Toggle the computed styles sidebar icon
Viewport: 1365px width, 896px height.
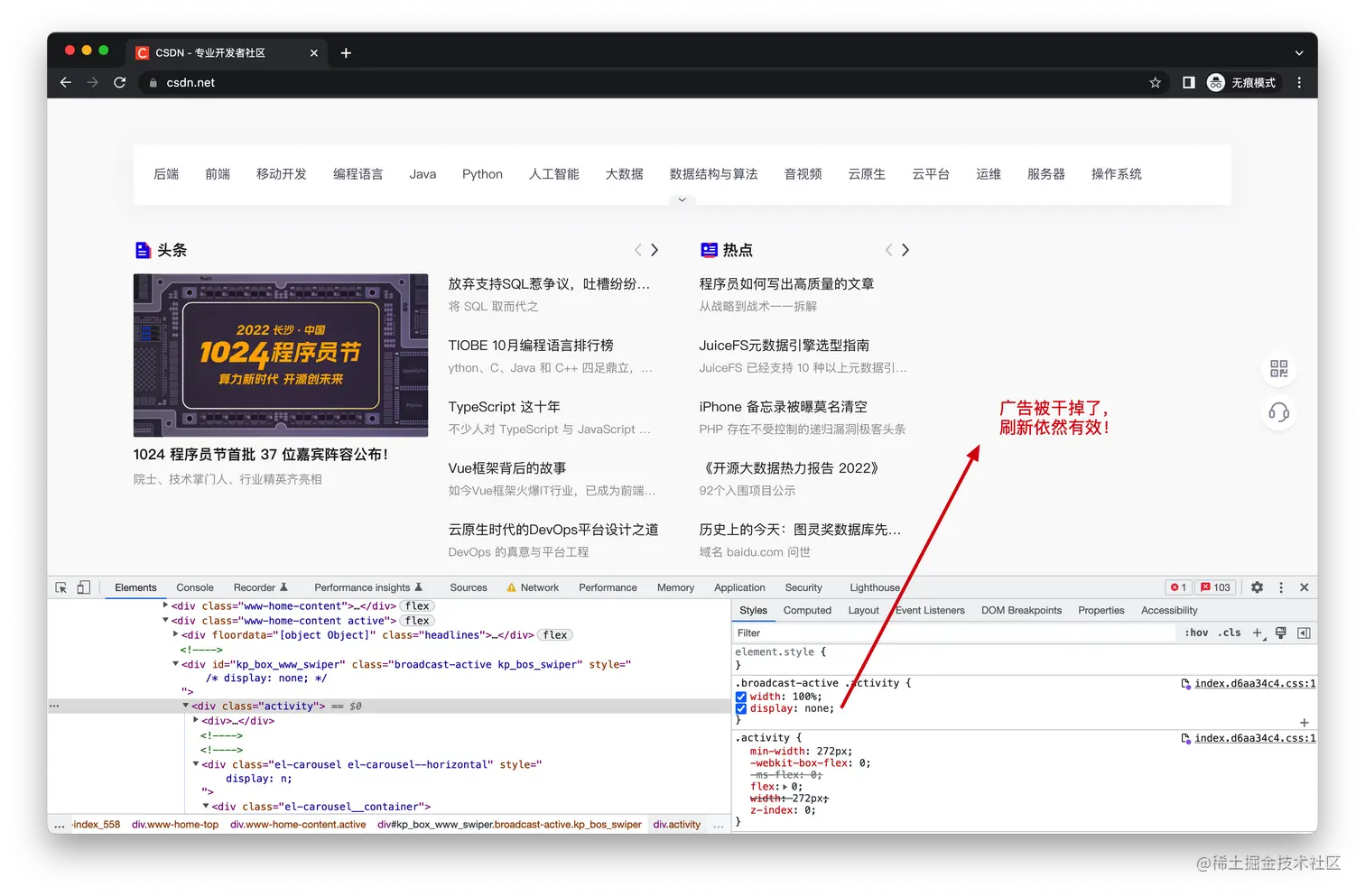pyautogui.click(x=1304, y=633)
